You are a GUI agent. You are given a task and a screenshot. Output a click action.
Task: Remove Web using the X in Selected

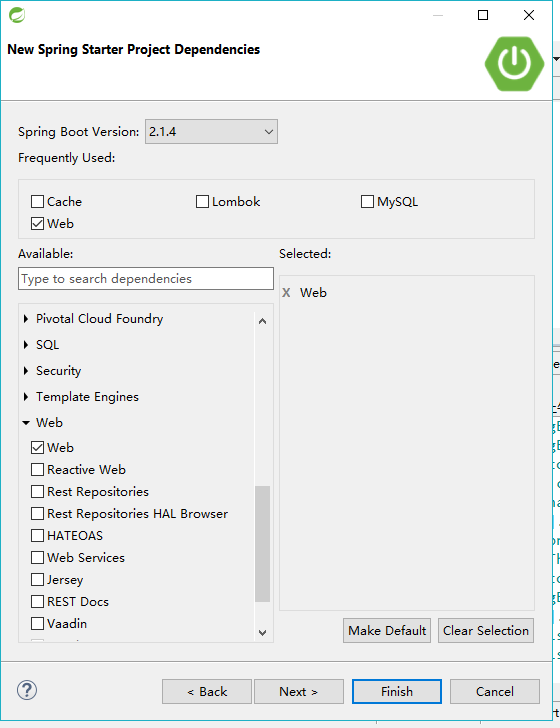click(286, 293)
